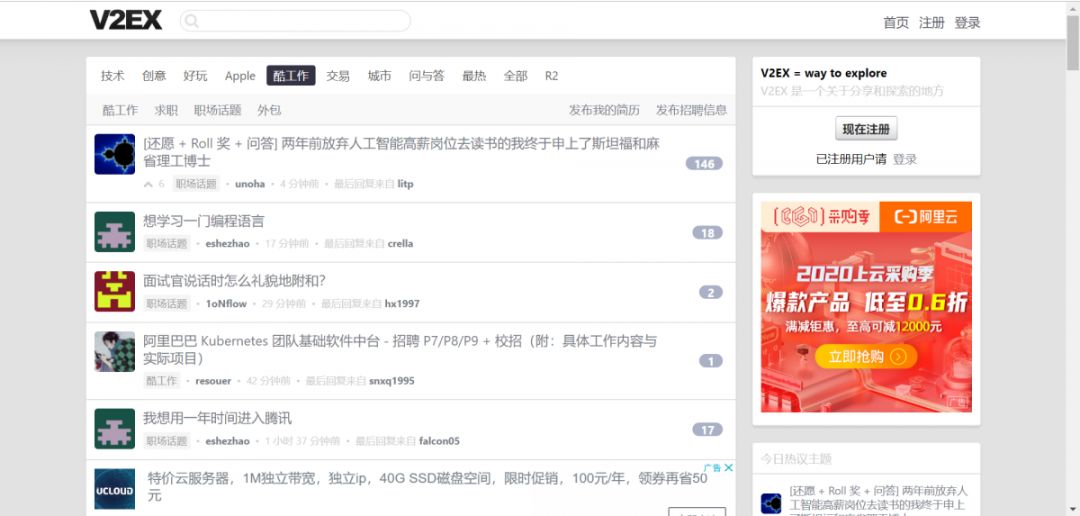This screenshot has width=1080, height=516.
Task: Click avatar beside 想学习一门编程语言
Action: coord(114,232)
